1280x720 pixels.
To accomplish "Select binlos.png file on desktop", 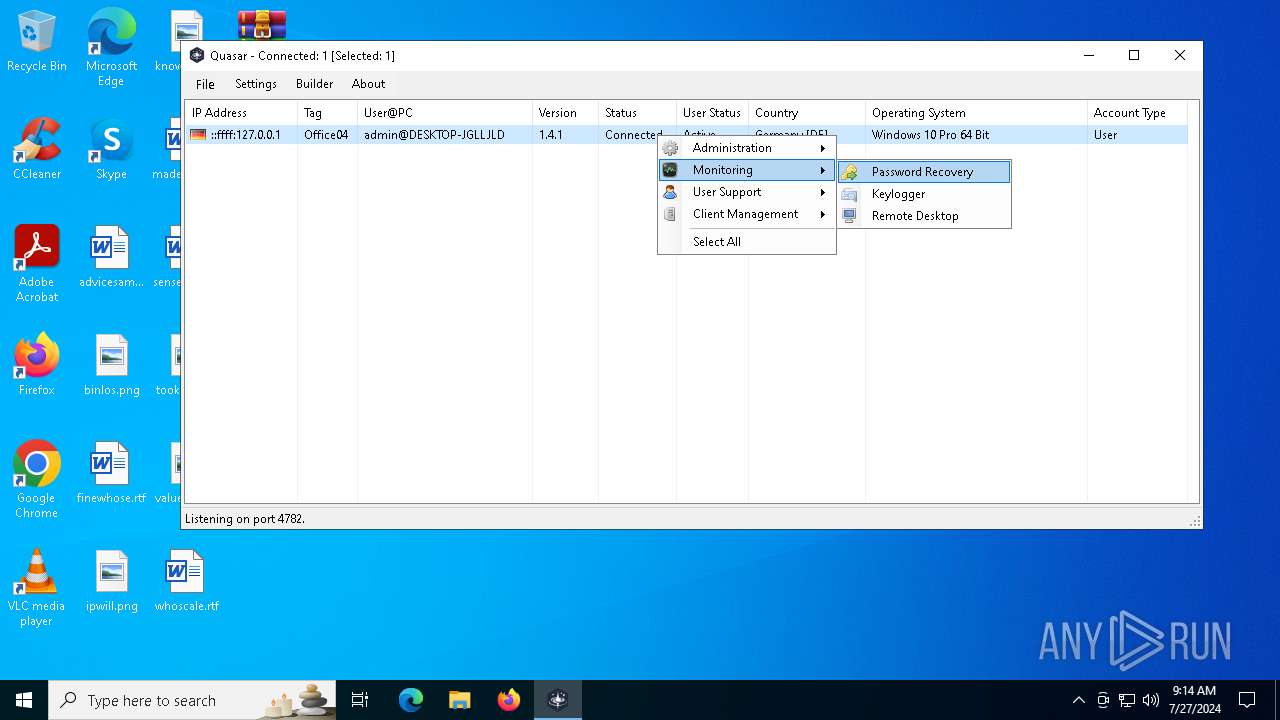I will pos(111,366).
